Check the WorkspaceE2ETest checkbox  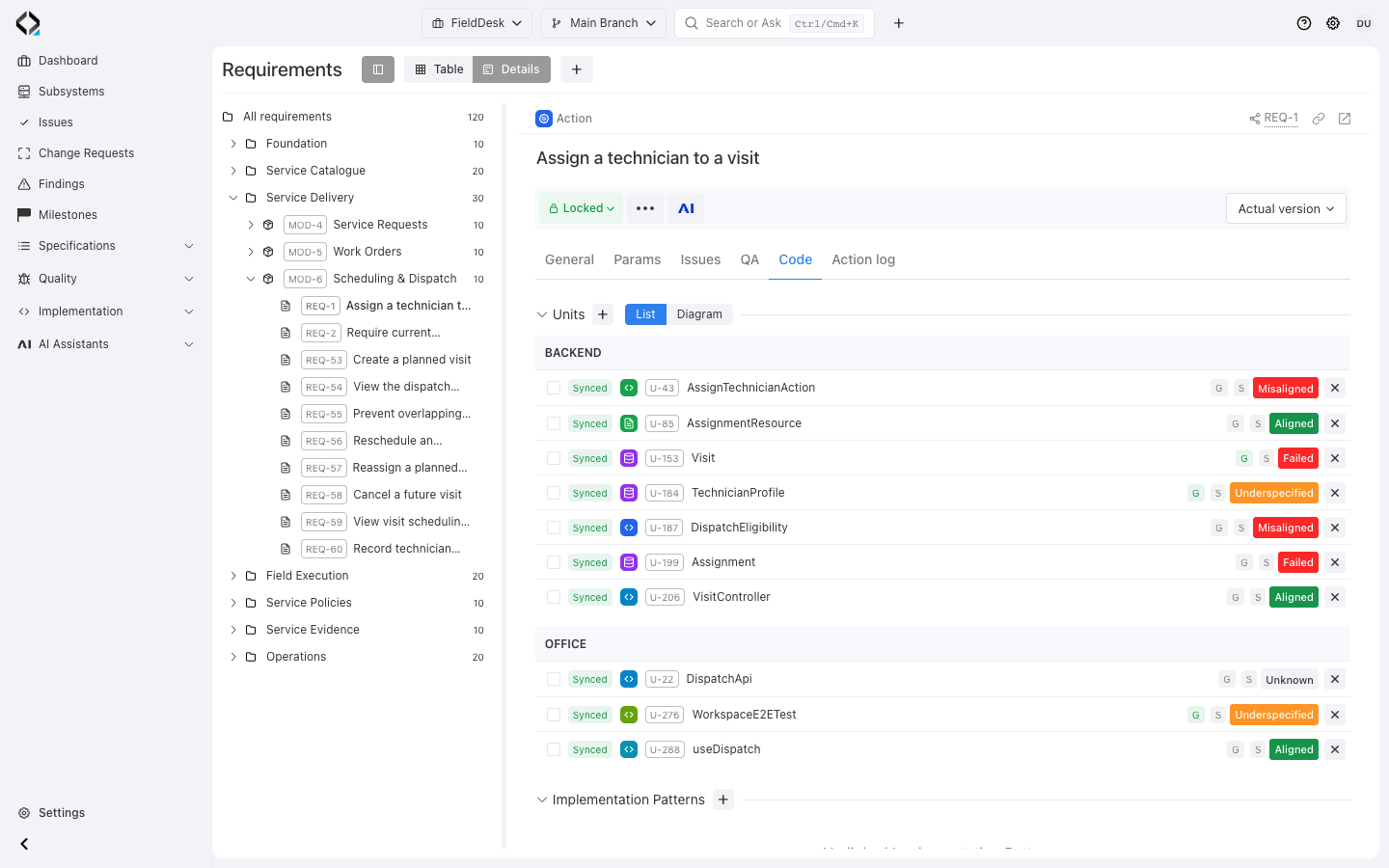pos(554,715)
